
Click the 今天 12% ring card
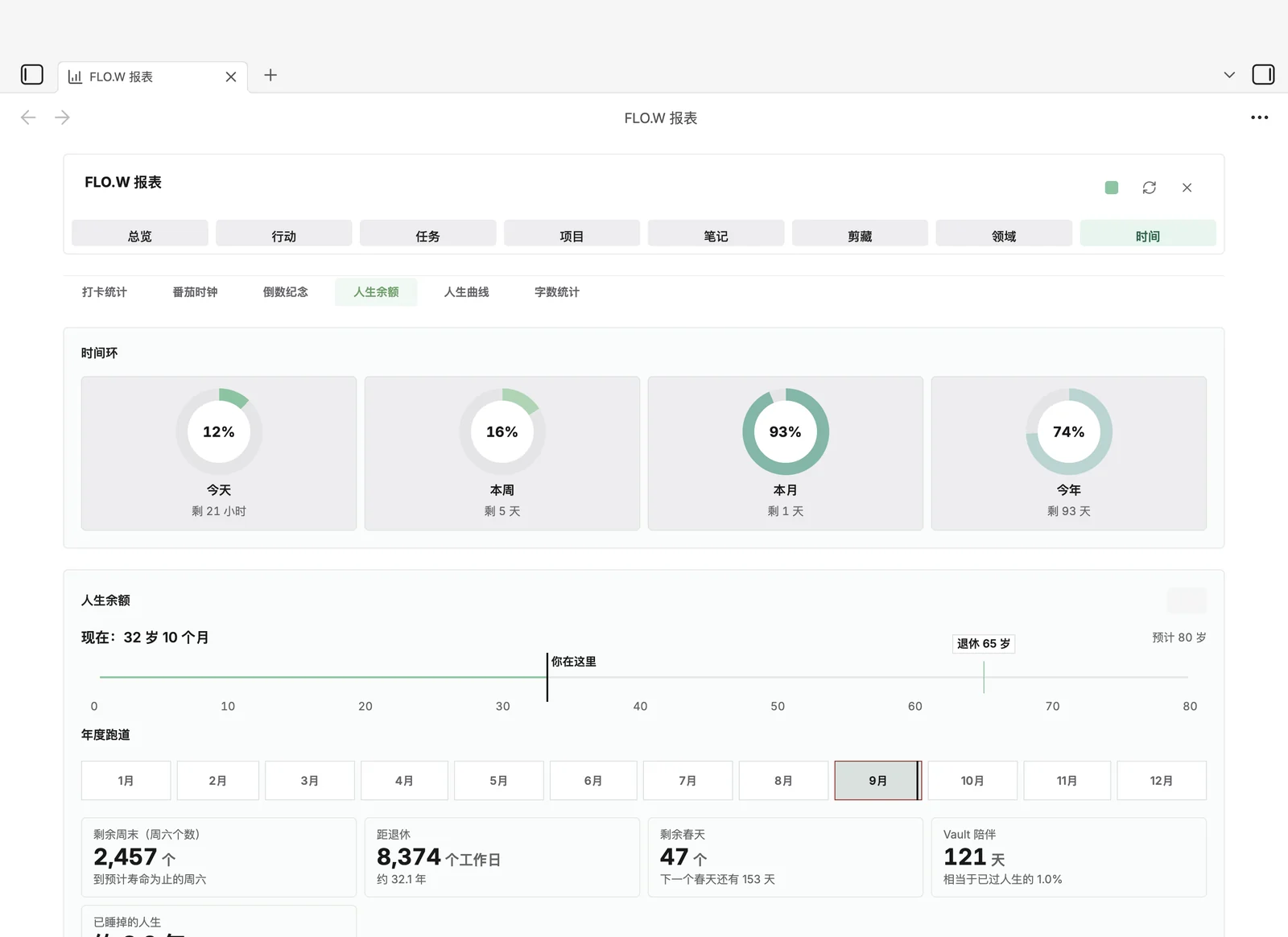219,453
